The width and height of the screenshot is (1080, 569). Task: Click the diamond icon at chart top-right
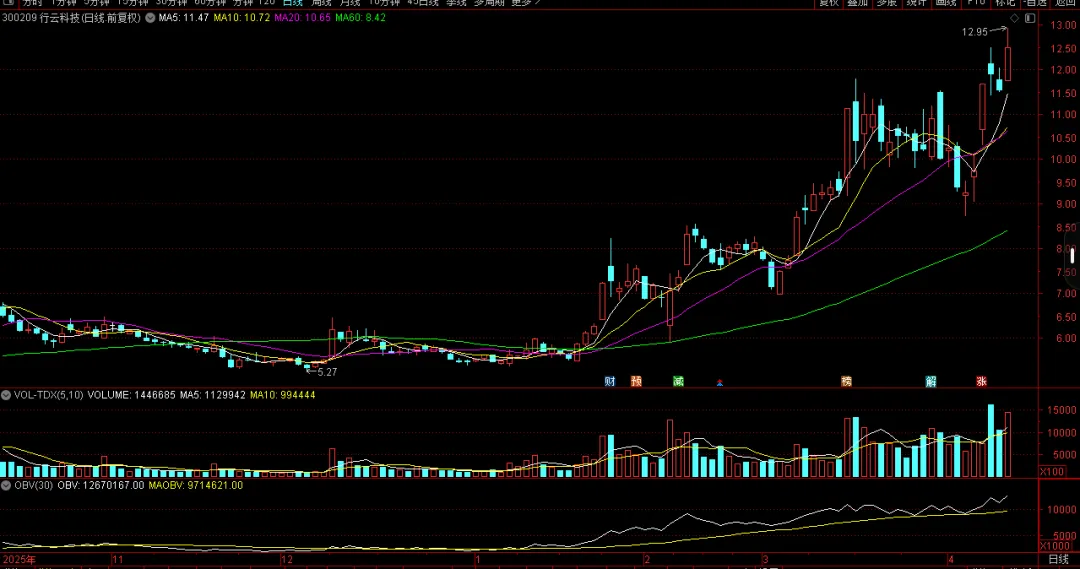pos(1015,18)
